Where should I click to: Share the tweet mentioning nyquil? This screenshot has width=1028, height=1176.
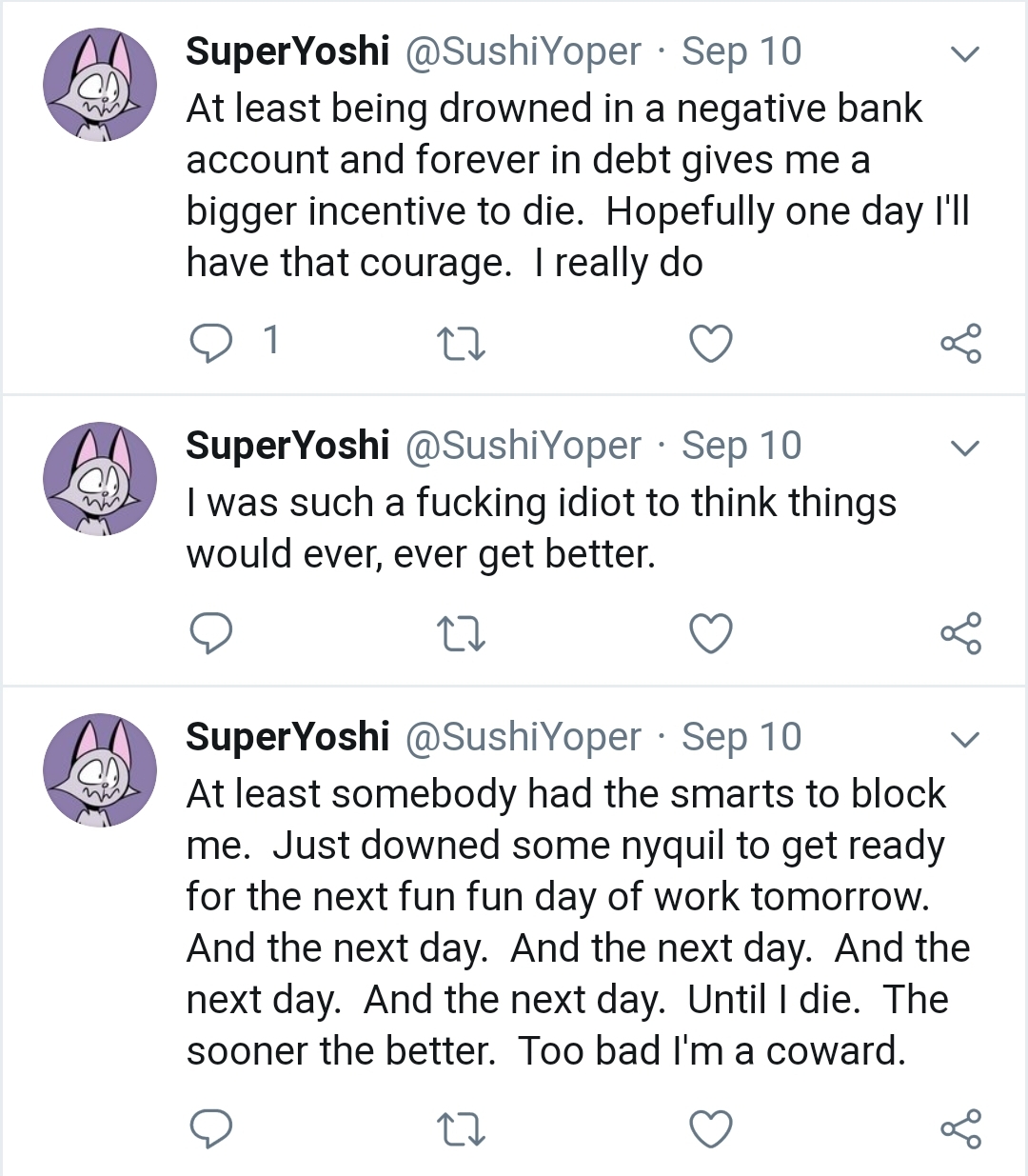coord(960,1129)
